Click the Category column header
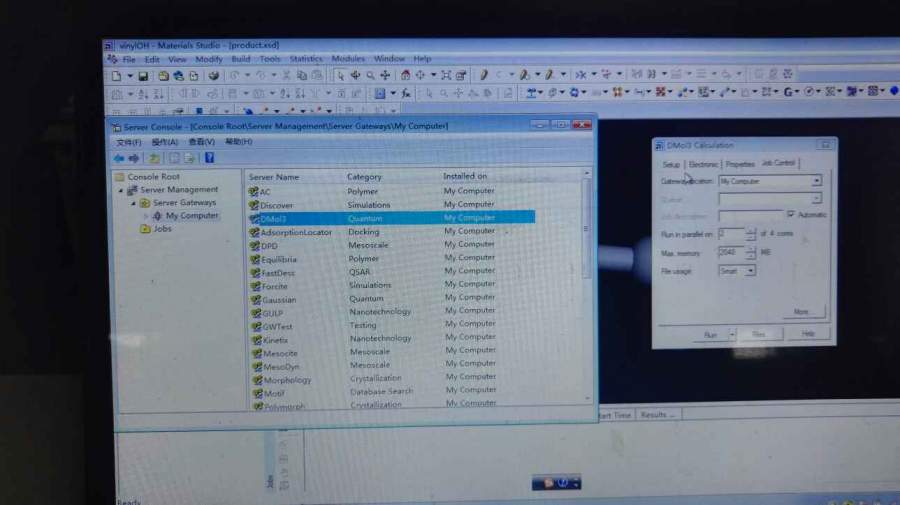Screen dimensions: 900x505 (364, 177)
